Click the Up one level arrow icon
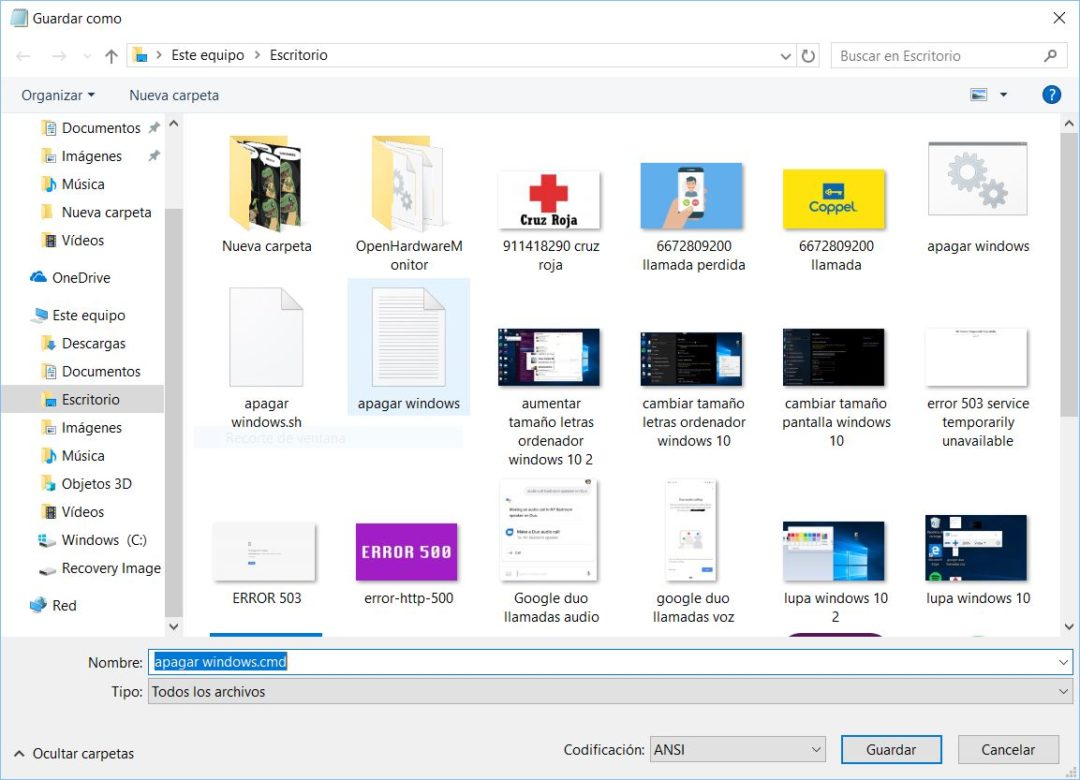 pyautogui.click(x=111, y=56)
